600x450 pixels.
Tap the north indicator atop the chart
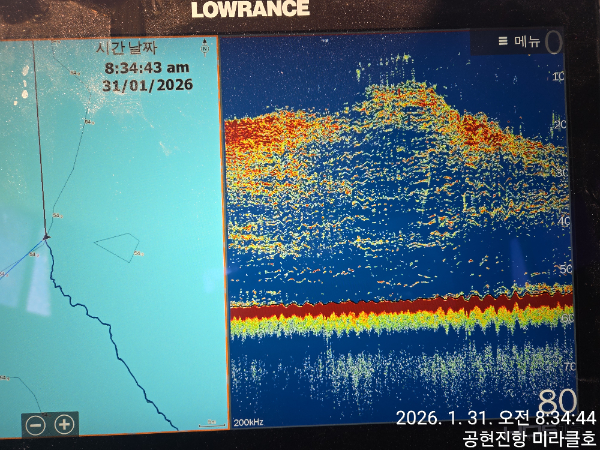tap(204, 46)
